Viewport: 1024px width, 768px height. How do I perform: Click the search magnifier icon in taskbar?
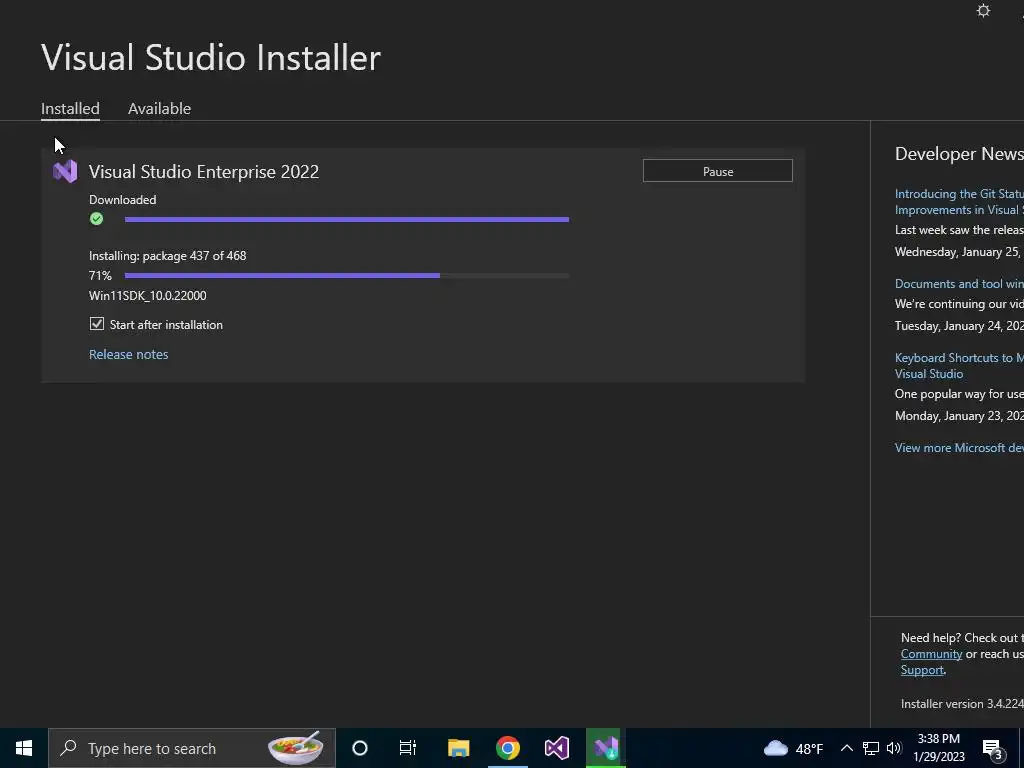coord(68,748)
